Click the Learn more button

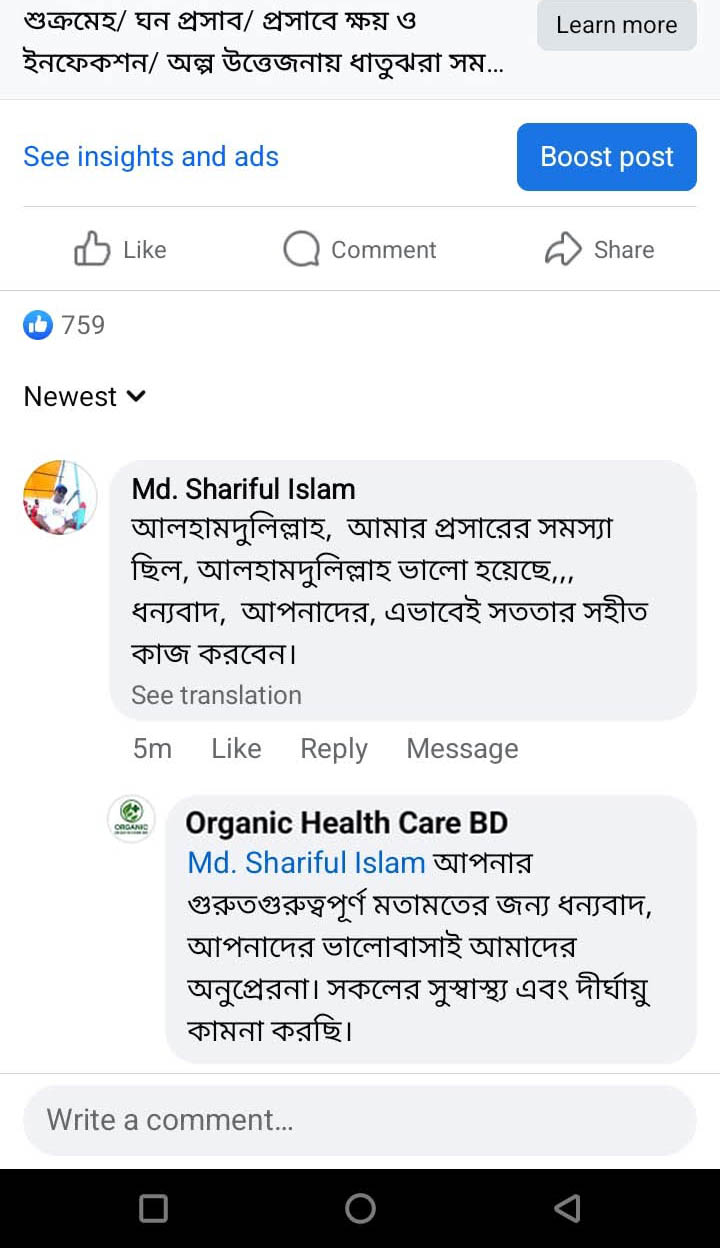click(x=616, y=25)
